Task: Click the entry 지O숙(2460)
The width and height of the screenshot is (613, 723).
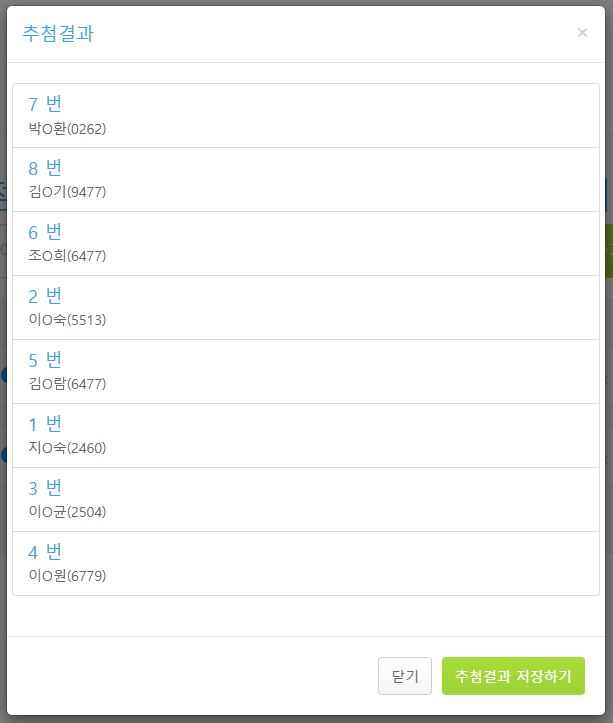Action: 67,448
